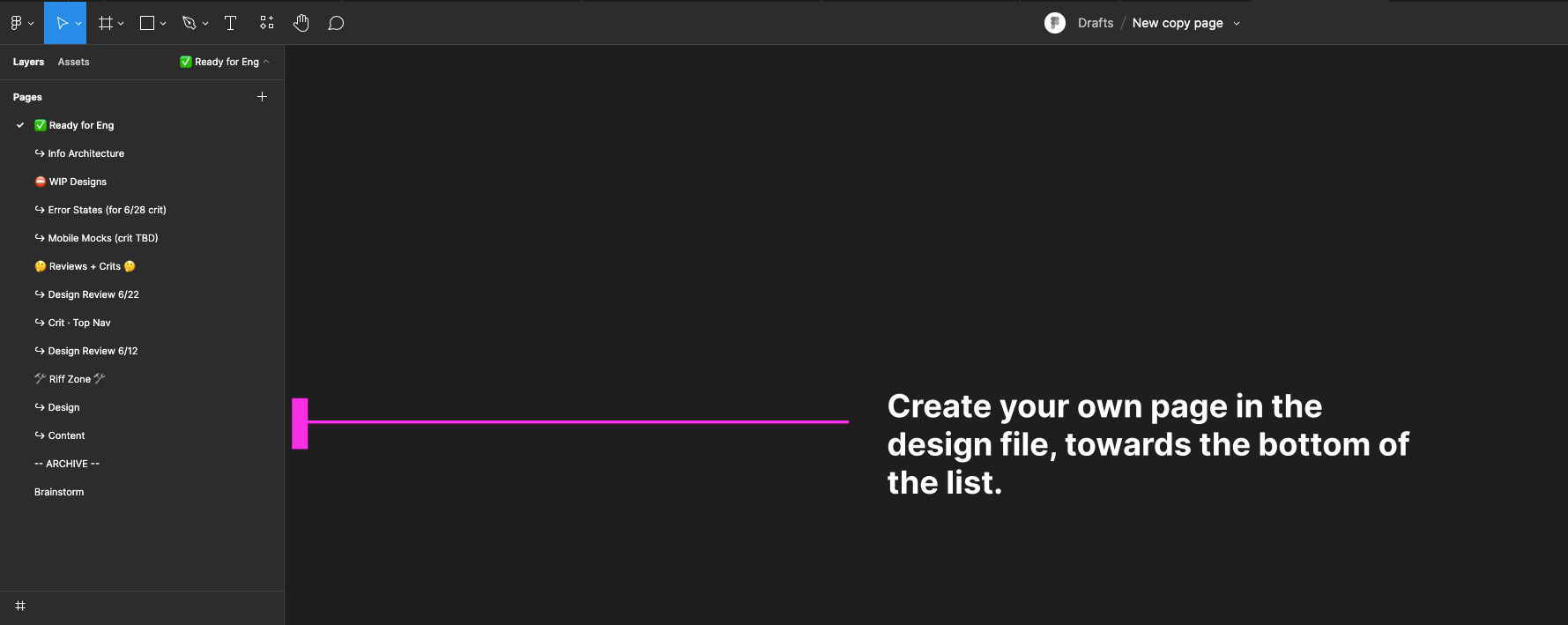The image size is (1568, 625).
Task: Switch to the Layers tab
Action: 27,61
